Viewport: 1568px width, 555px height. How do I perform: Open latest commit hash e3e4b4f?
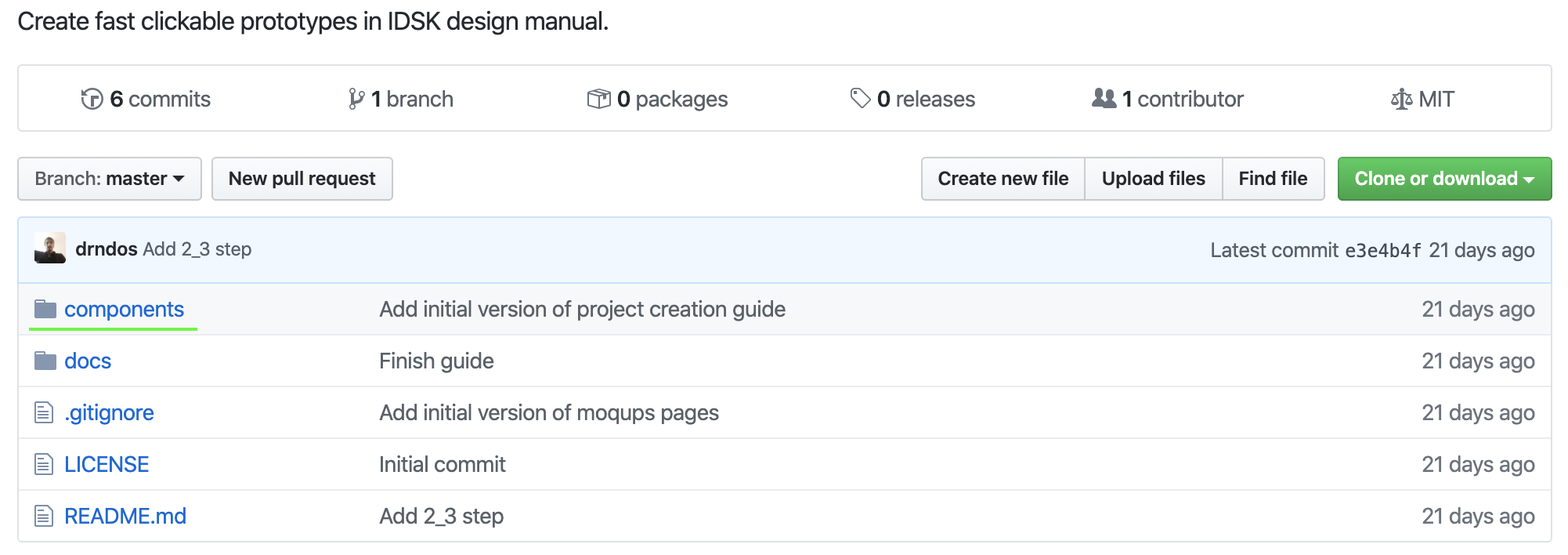1382,250
